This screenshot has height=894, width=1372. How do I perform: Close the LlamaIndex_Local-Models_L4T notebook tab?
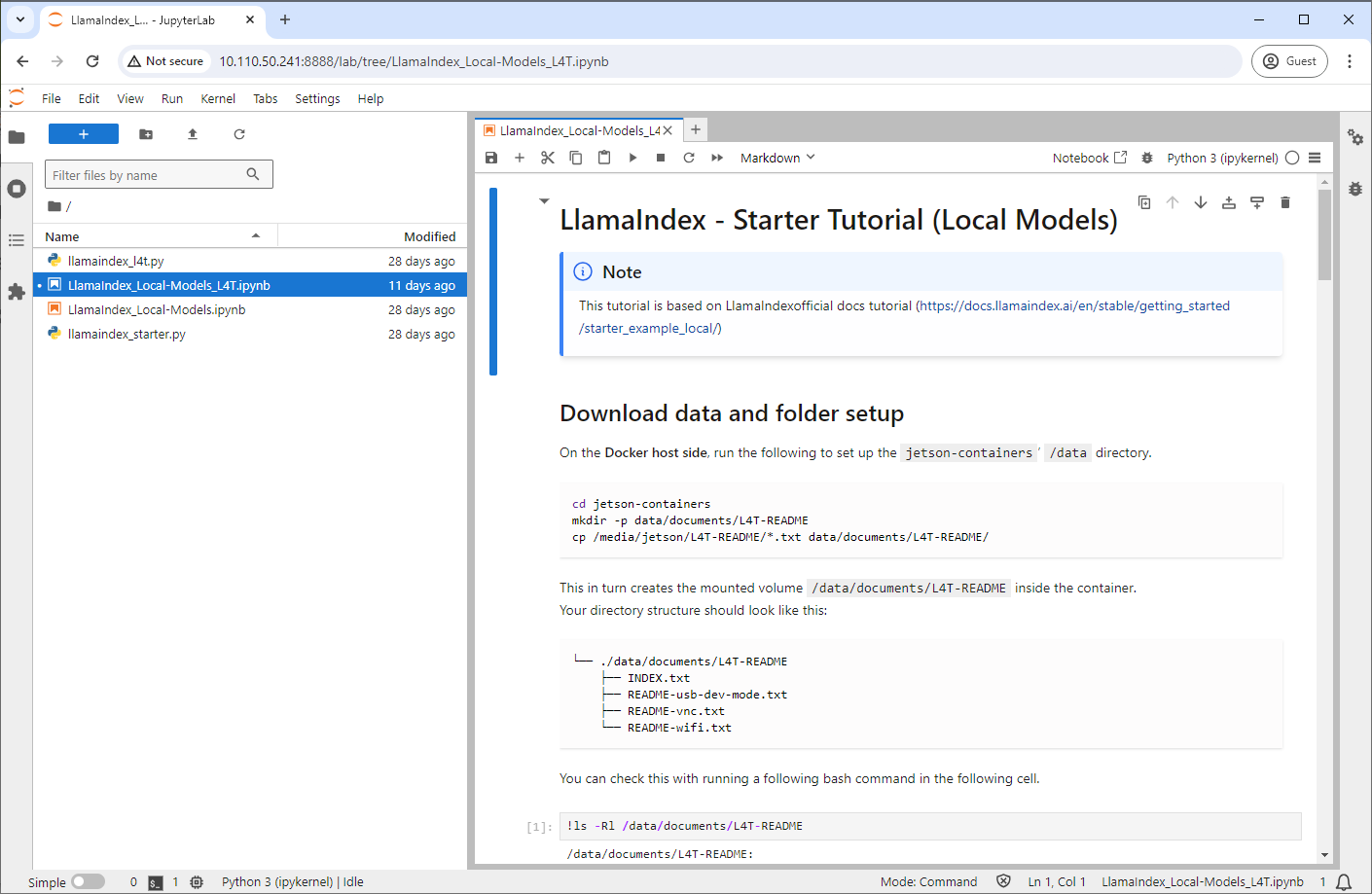click(668, 130)
